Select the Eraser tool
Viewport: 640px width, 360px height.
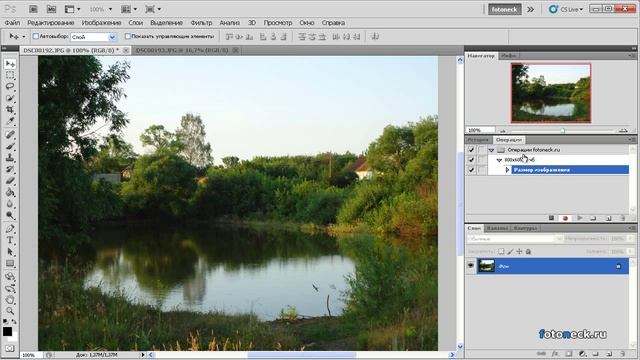pos(10,181)
